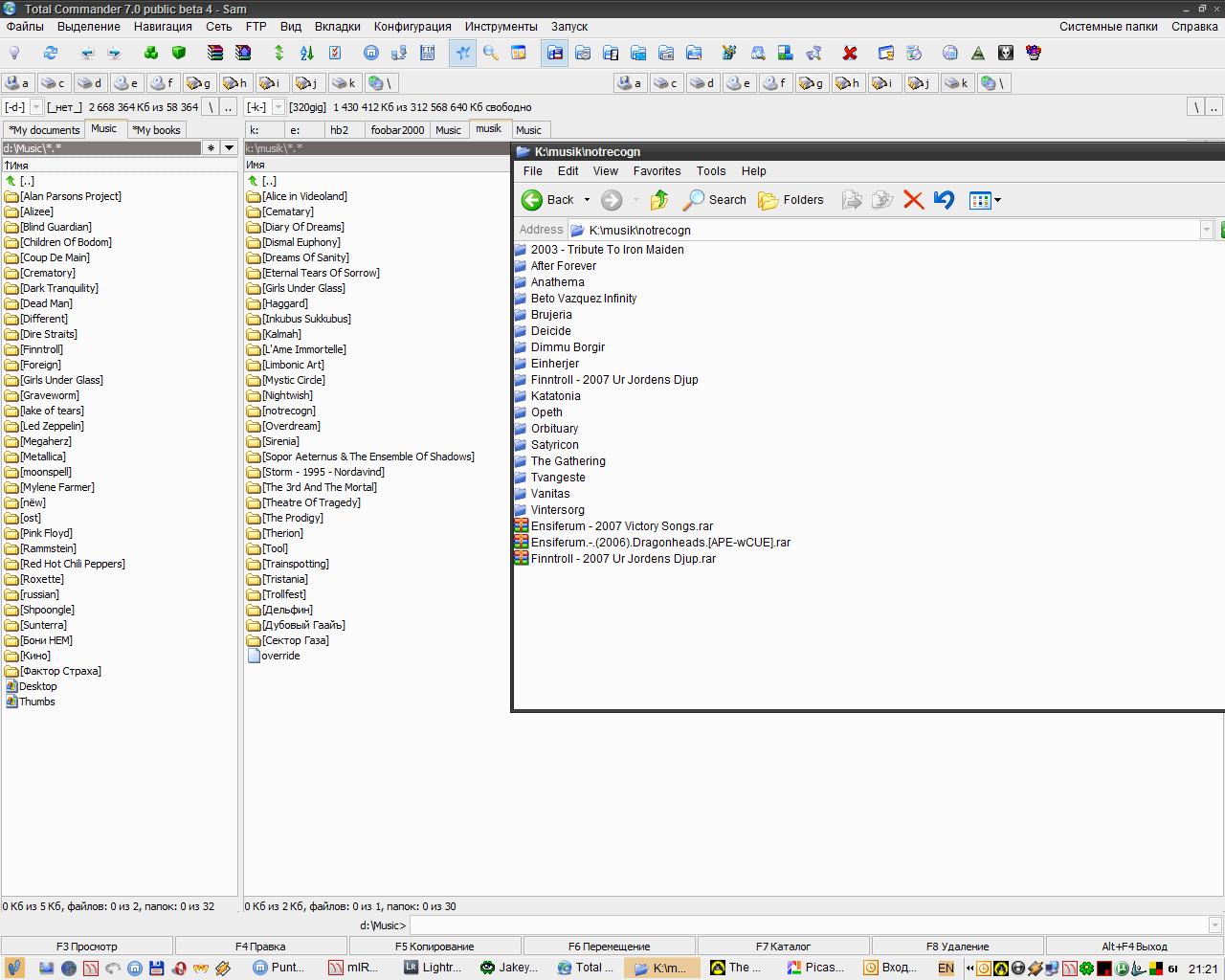The width and height of the screenshot is (1225, 980).
Task: Open the Инструменты menu
Action: coord(501,27)
